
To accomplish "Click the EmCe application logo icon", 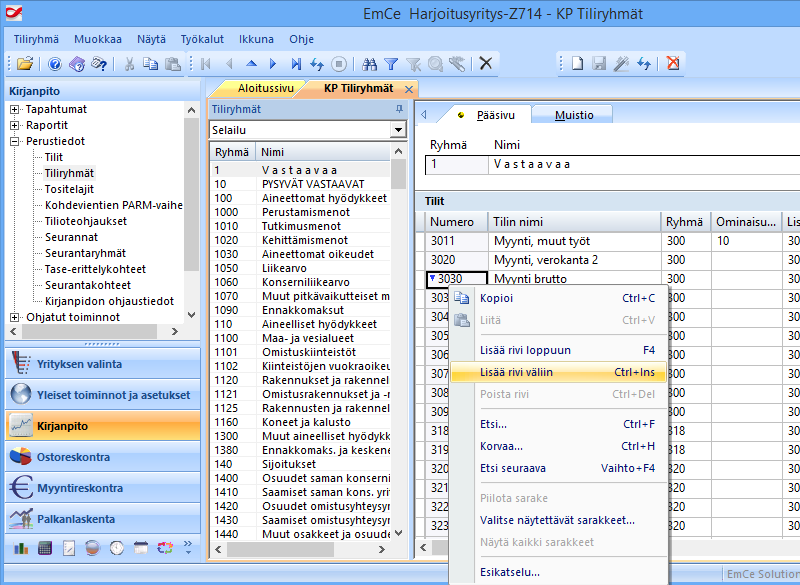I will [14, 13].
